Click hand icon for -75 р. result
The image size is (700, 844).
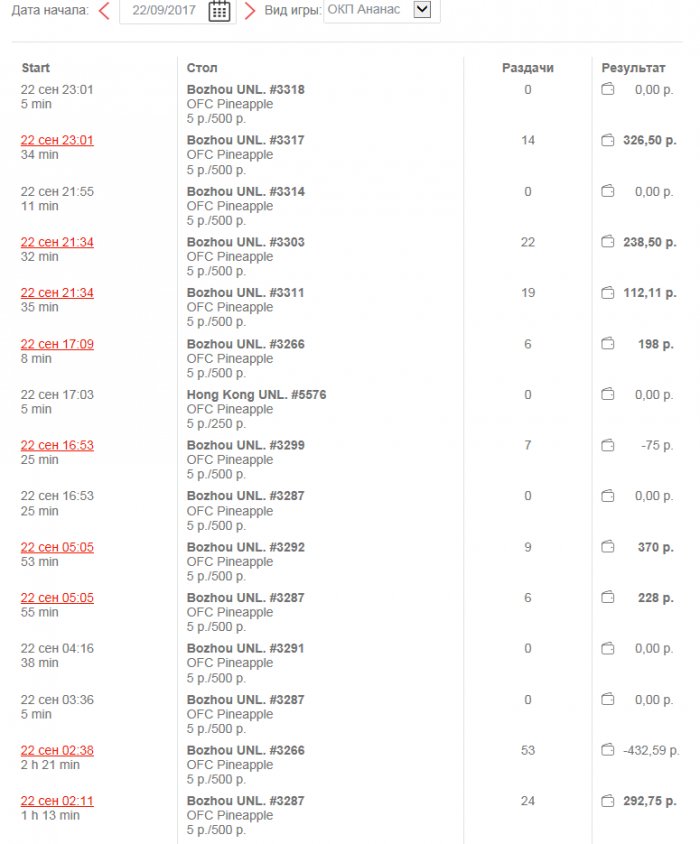pos(607,445)
